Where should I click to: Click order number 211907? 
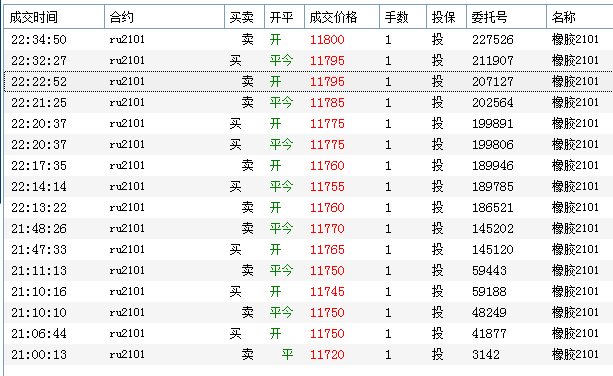[x=493, y=61]
